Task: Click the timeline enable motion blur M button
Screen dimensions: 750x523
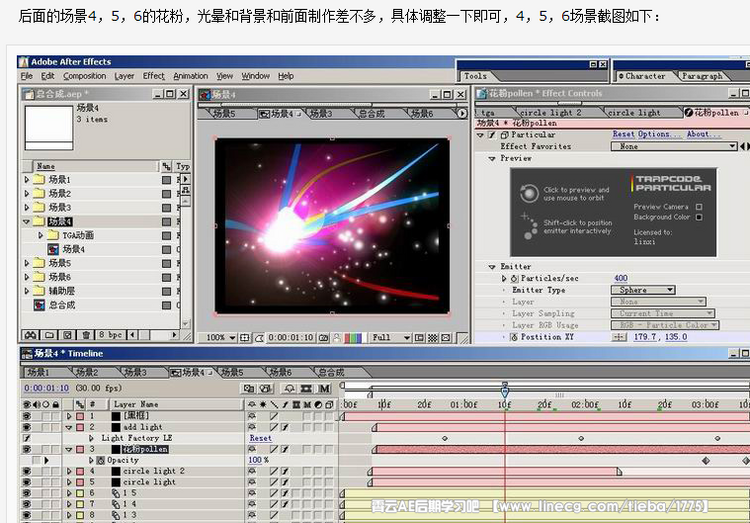Action: (x=324, y=389)
